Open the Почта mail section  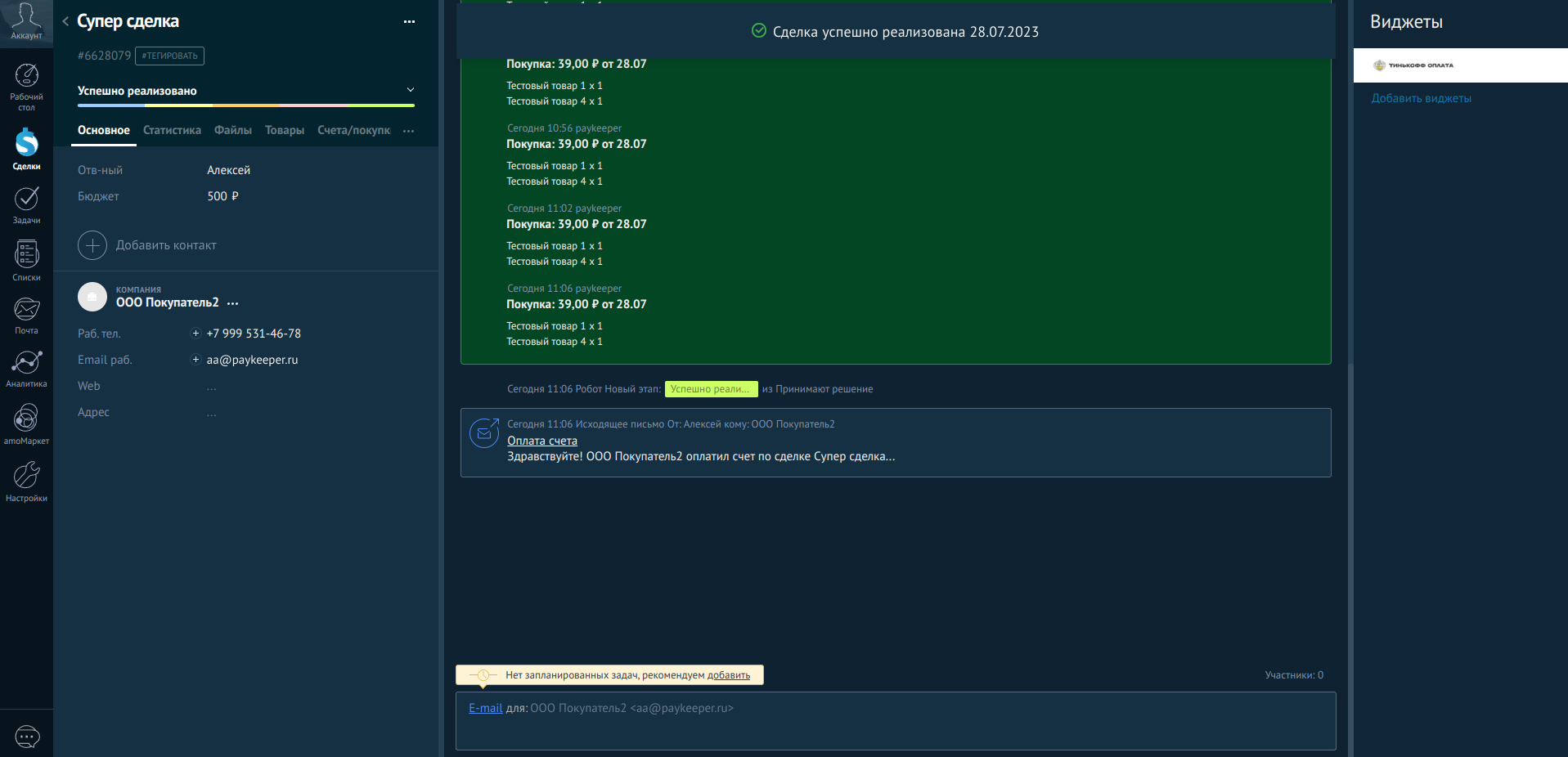pyautogui.click(x=26, y=315)
